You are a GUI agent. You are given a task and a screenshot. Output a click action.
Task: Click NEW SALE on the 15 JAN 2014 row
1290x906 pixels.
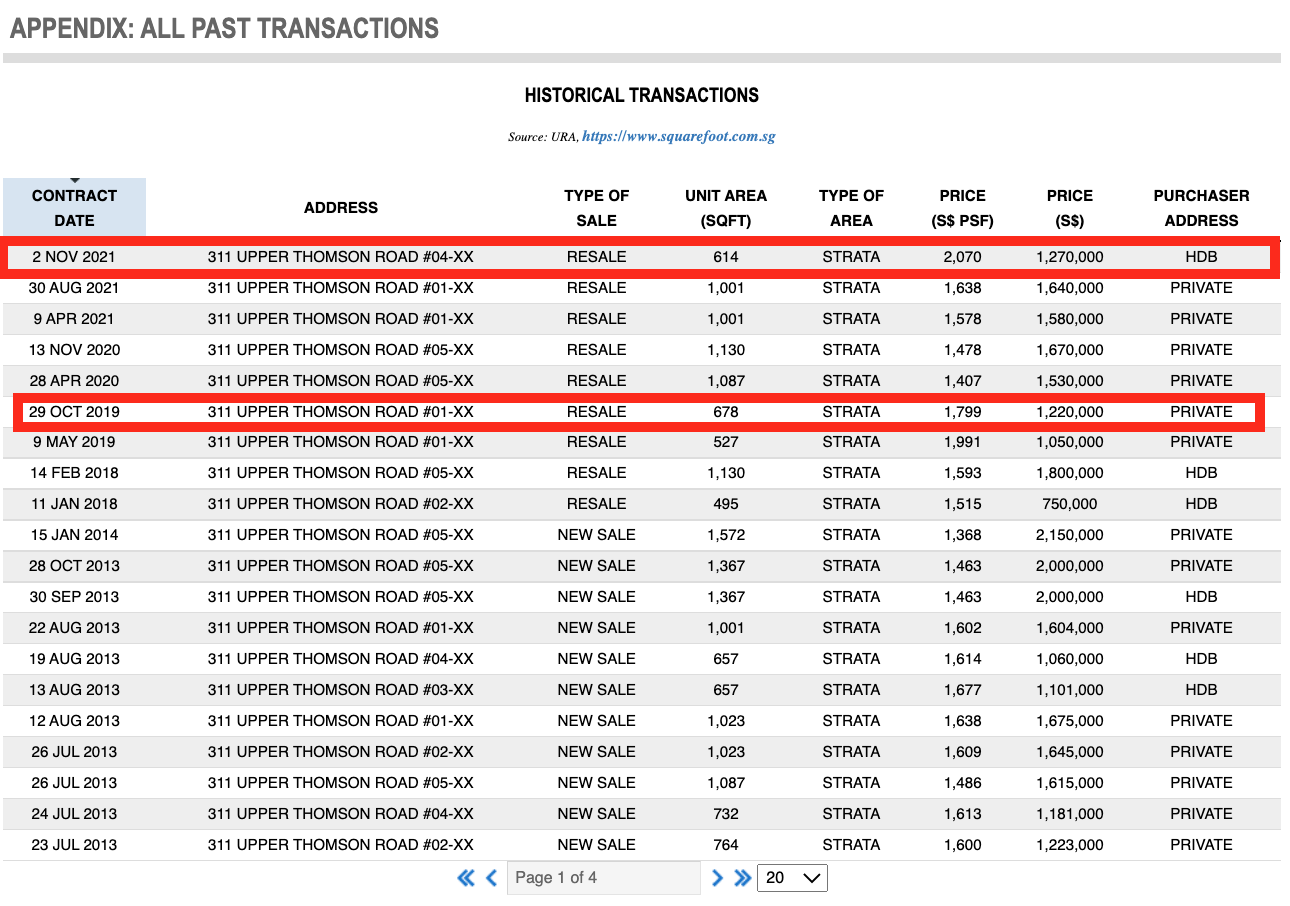(x=596, y=535)
